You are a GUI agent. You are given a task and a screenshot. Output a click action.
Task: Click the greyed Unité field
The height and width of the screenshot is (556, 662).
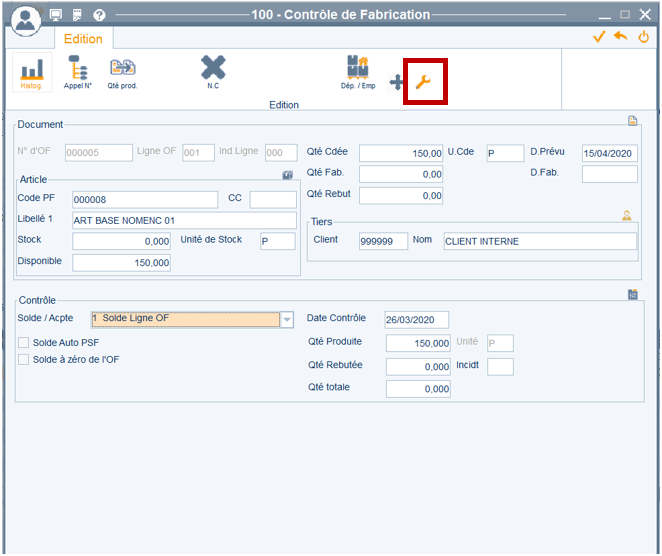coord(500,343)
